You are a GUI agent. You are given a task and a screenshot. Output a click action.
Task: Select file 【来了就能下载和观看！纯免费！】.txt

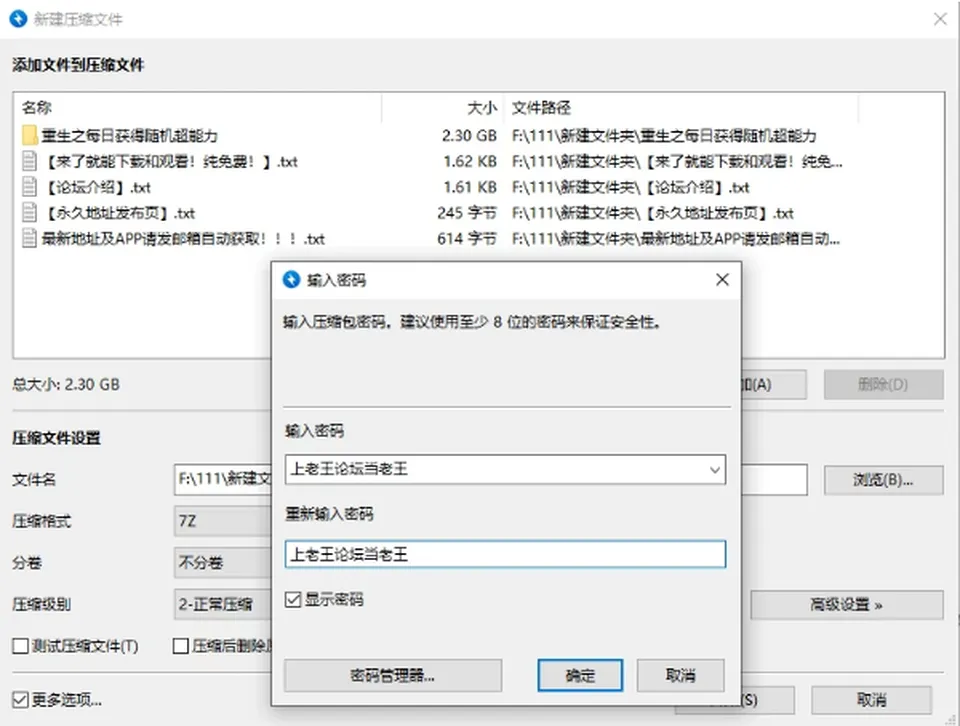click(170, 162)
